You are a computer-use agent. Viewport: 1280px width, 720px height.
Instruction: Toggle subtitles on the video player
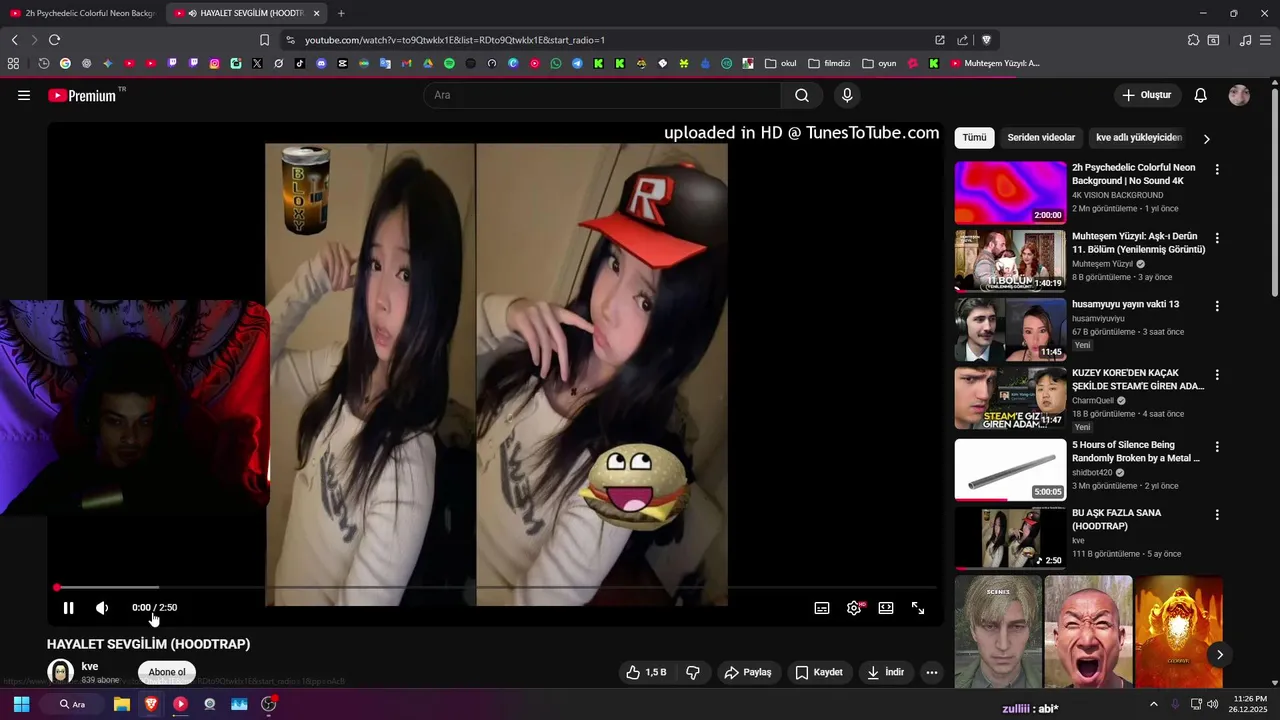(822, 608)
